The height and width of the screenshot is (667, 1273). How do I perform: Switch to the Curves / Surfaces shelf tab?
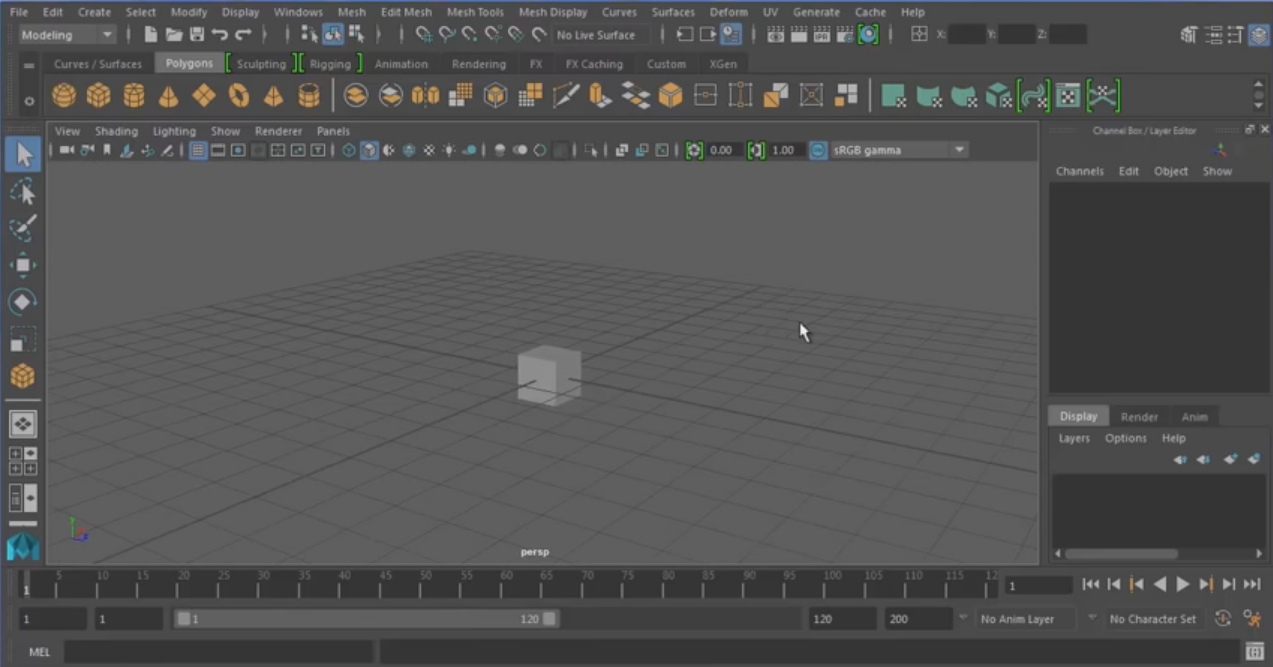coord(98,64)
